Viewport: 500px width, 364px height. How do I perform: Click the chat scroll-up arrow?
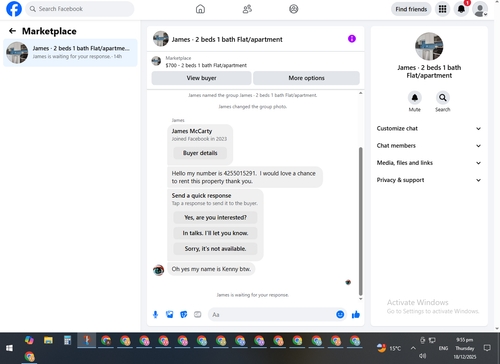(360, 93)
